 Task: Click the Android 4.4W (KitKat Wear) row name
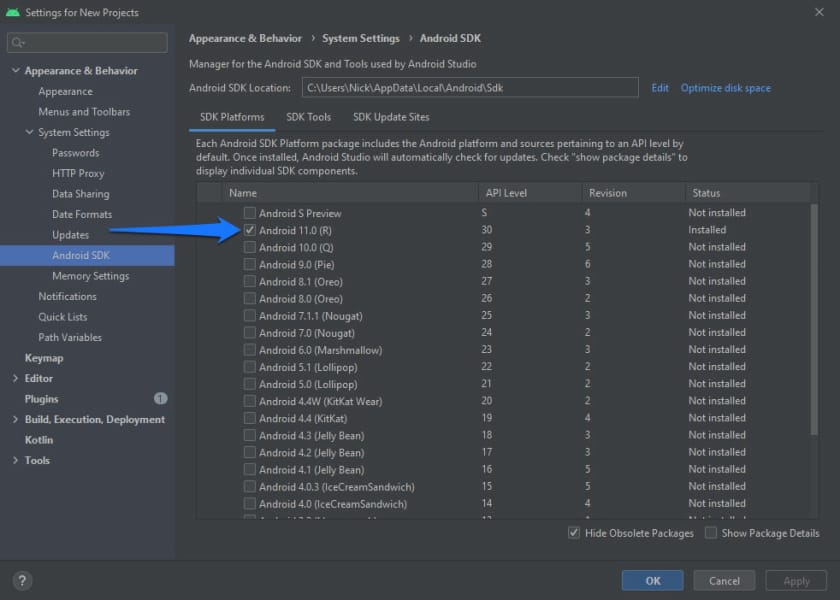click(x=320, y=401)
